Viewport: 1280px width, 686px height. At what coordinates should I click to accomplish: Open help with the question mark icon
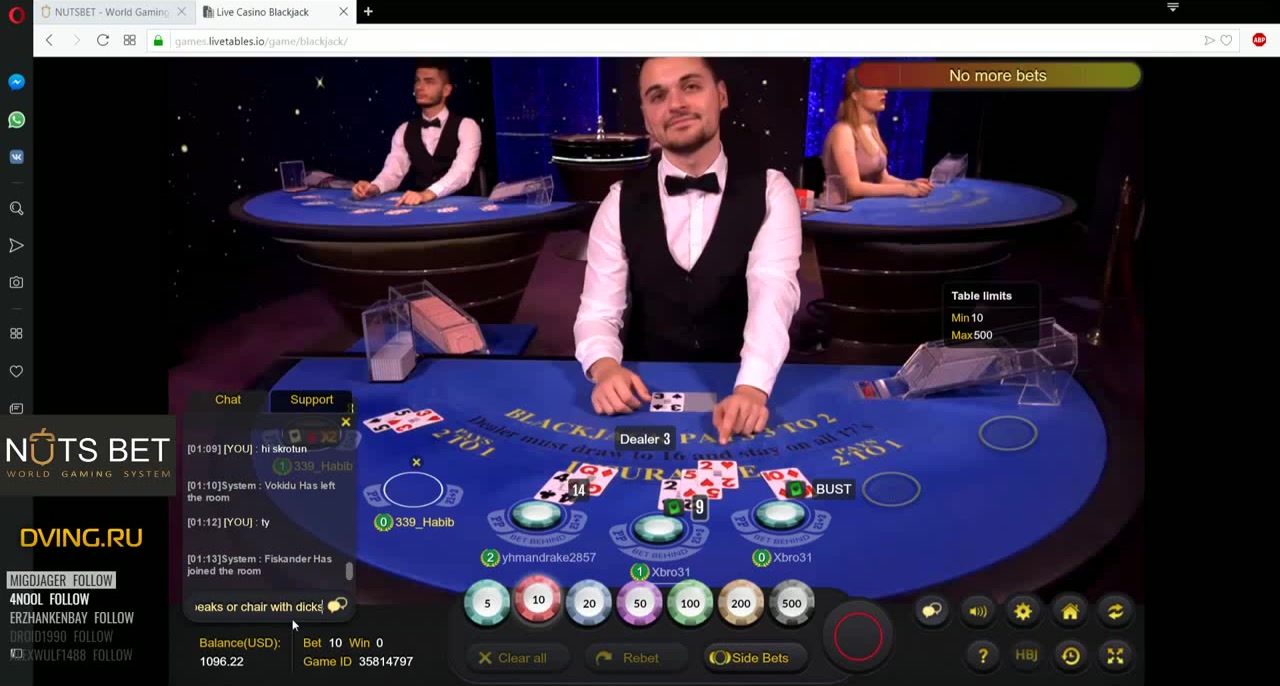tap(982, 656)
